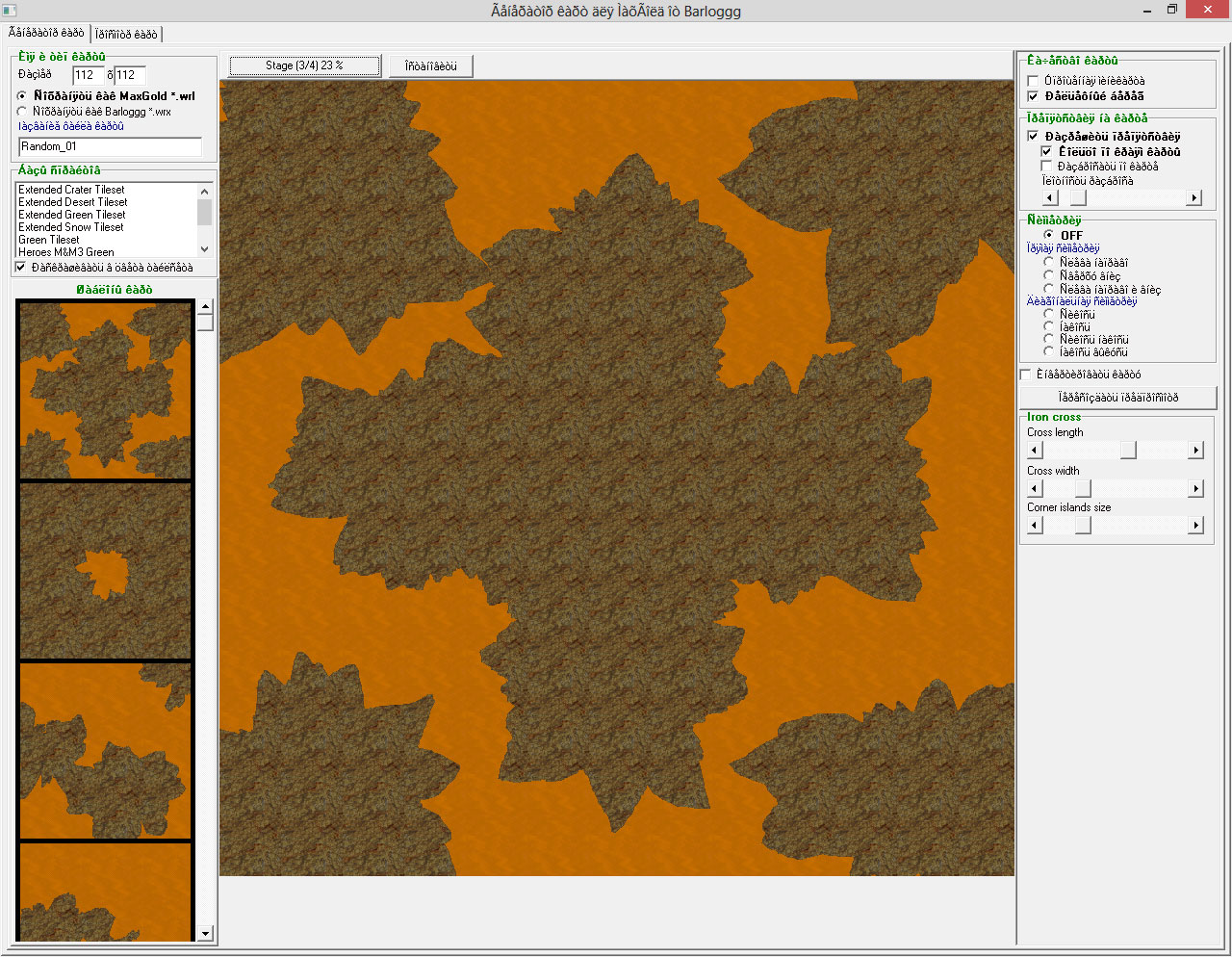
Task: Click the Cross length slider right arrow
Action: tap(1196, 451)
